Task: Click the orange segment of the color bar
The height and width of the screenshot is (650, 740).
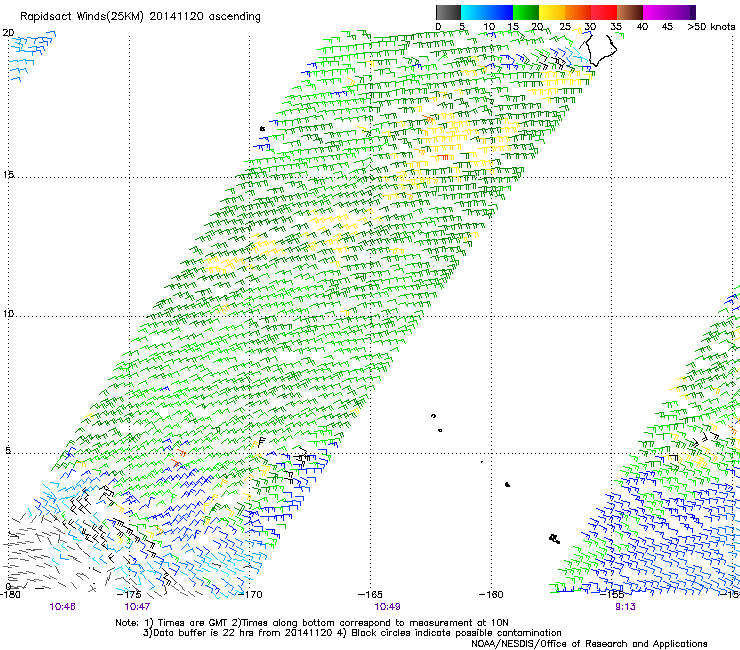Action: coord(578,12)
